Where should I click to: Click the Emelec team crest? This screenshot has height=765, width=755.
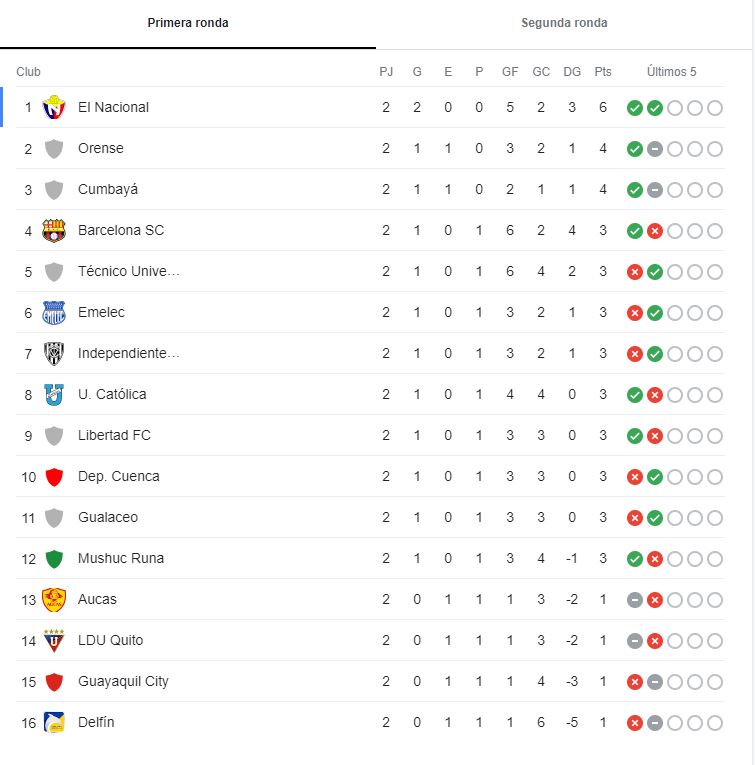click(54, 312)
